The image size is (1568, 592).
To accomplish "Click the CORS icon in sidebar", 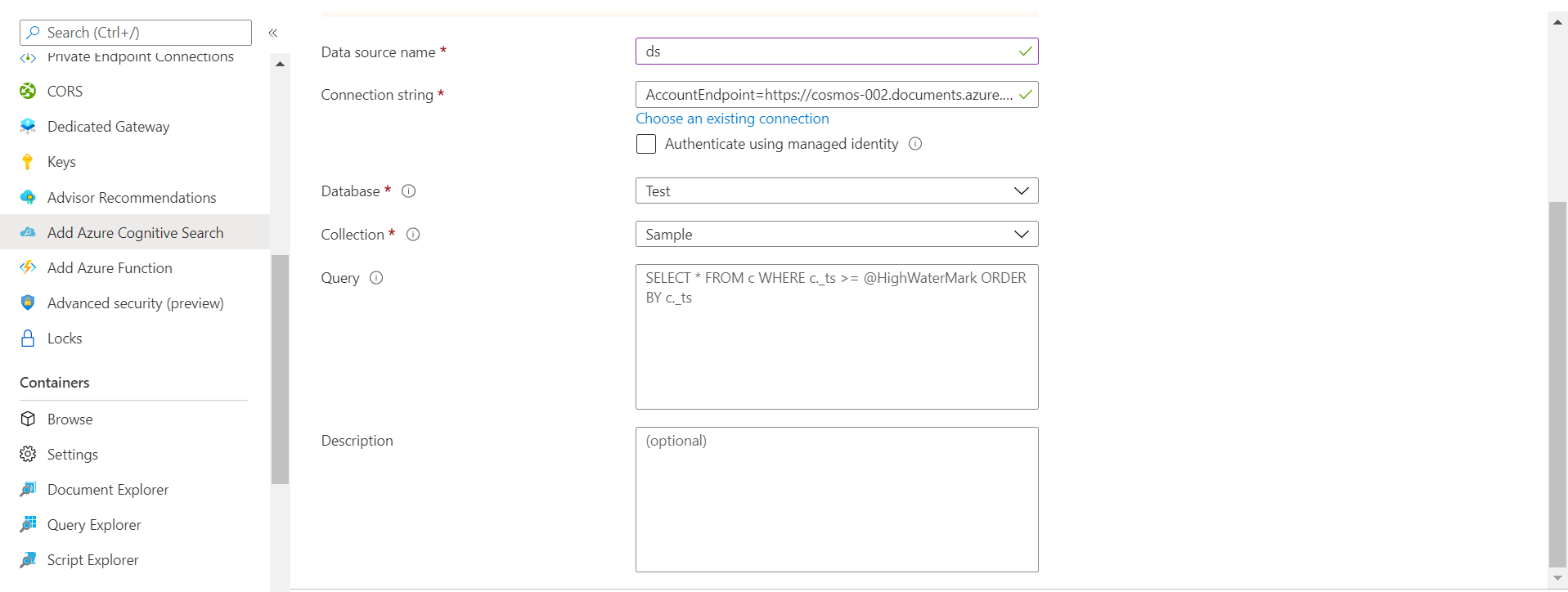I will (28, 91).
